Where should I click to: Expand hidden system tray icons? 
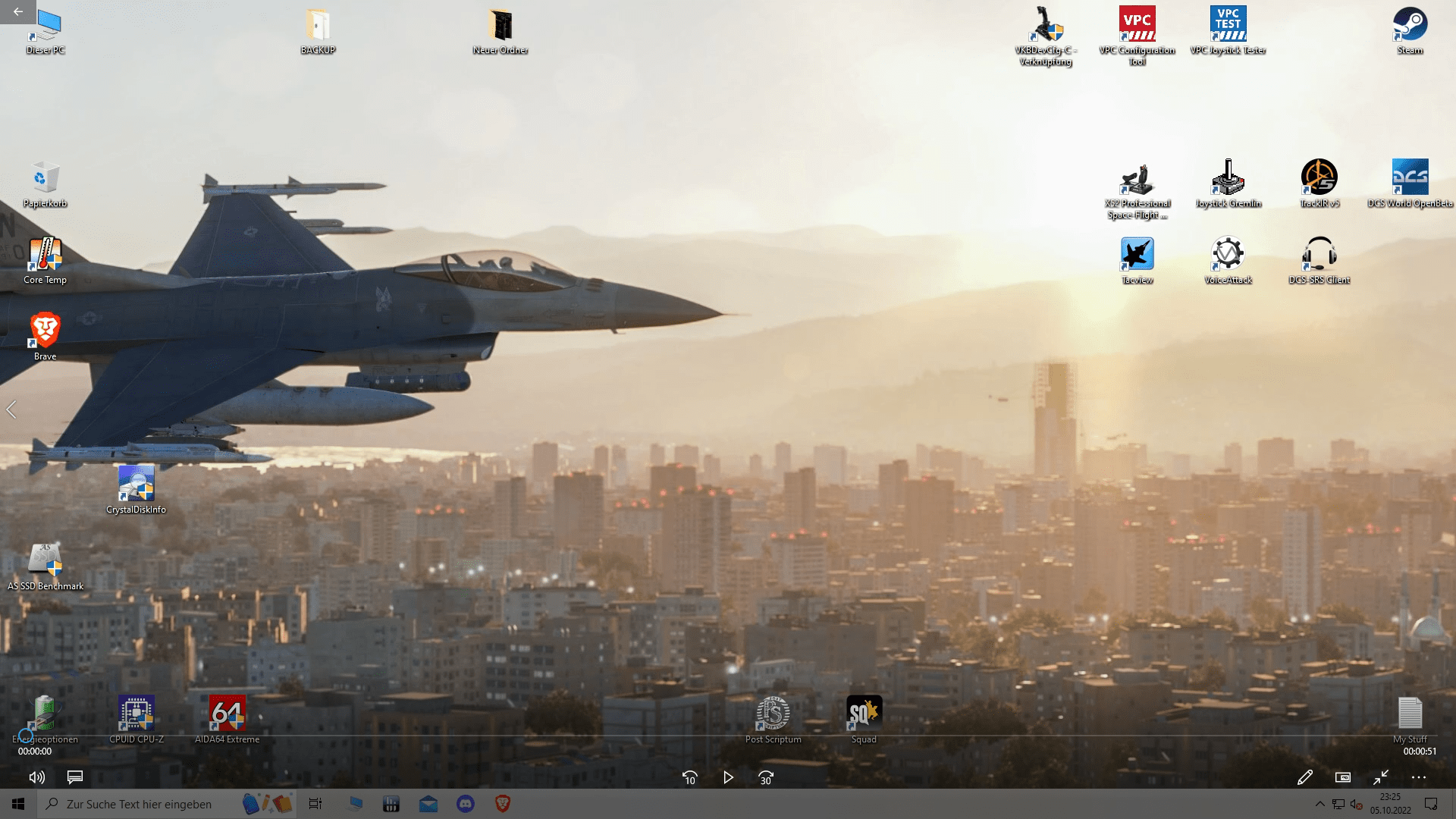[x=1319, y=804]
